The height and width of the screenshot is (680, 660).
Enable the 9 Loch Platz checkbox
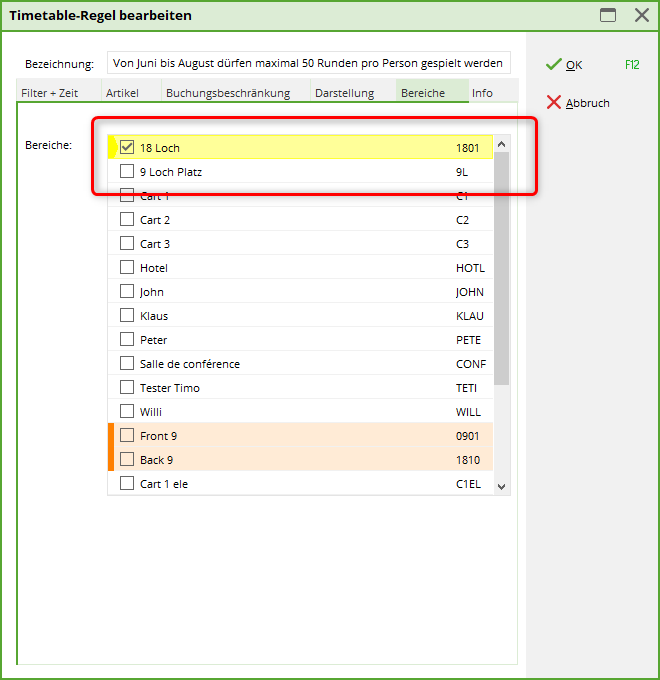point(127,171)
